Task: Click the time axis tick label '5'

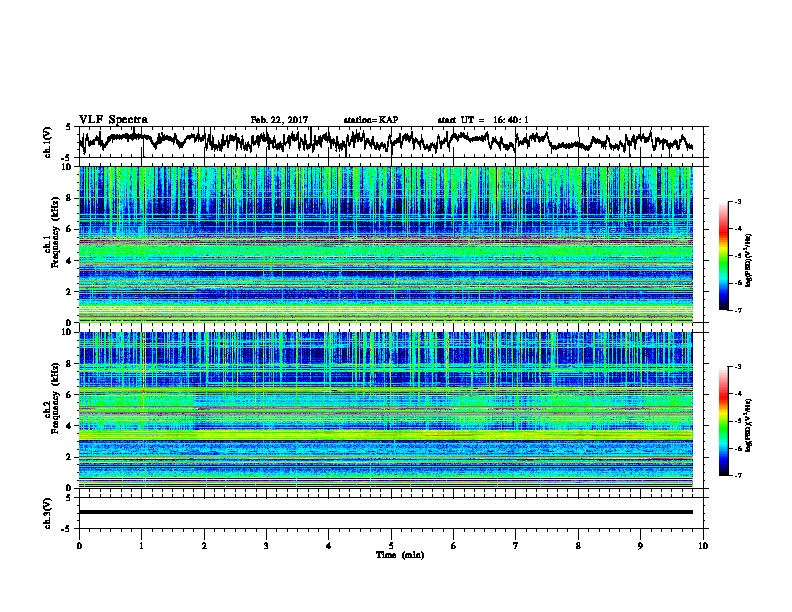Action: coord(391,546)
